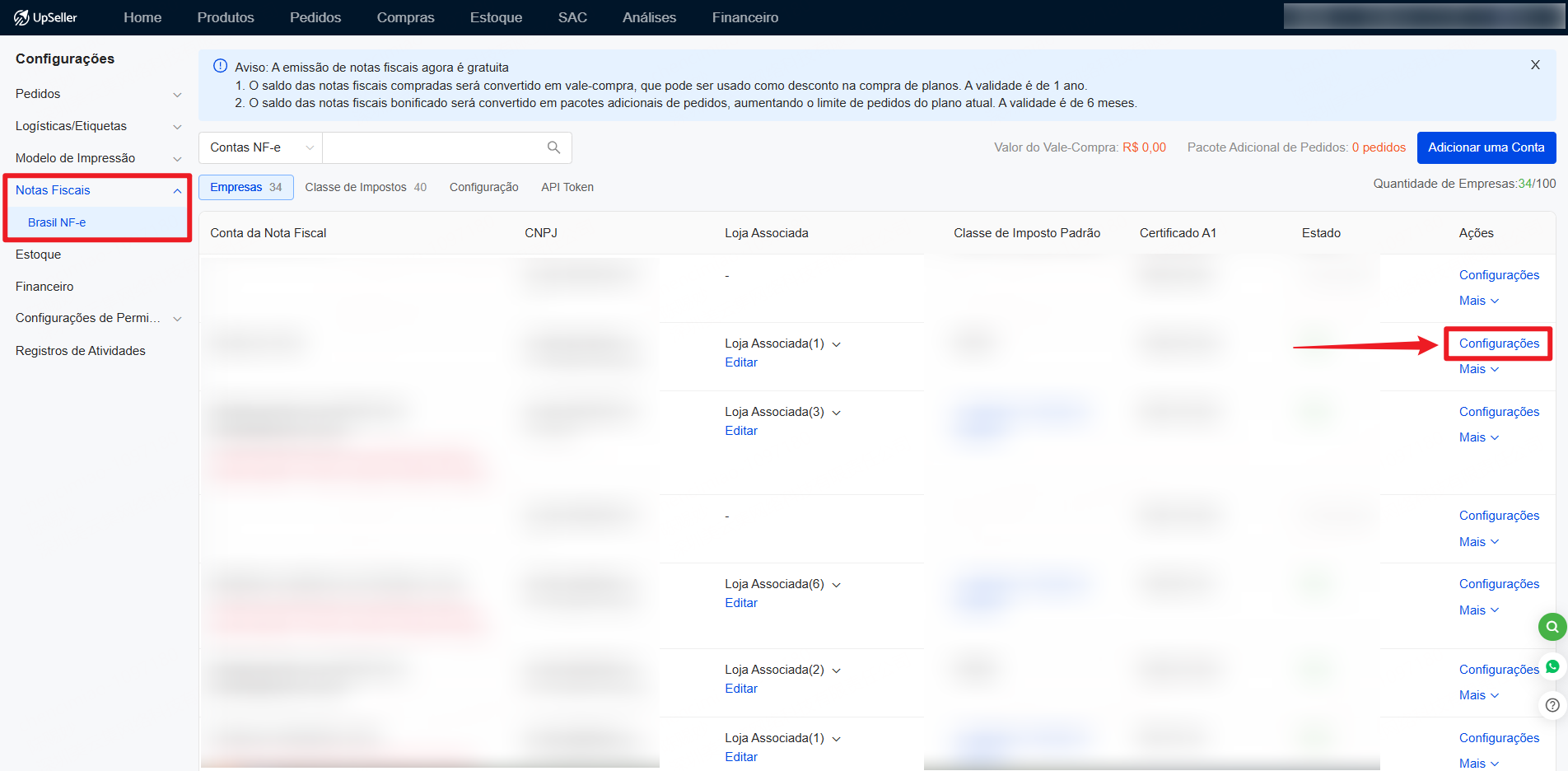Open the Produtos menu
The width and height of the screenshot is (1568, 771).
tap(226, 17)
